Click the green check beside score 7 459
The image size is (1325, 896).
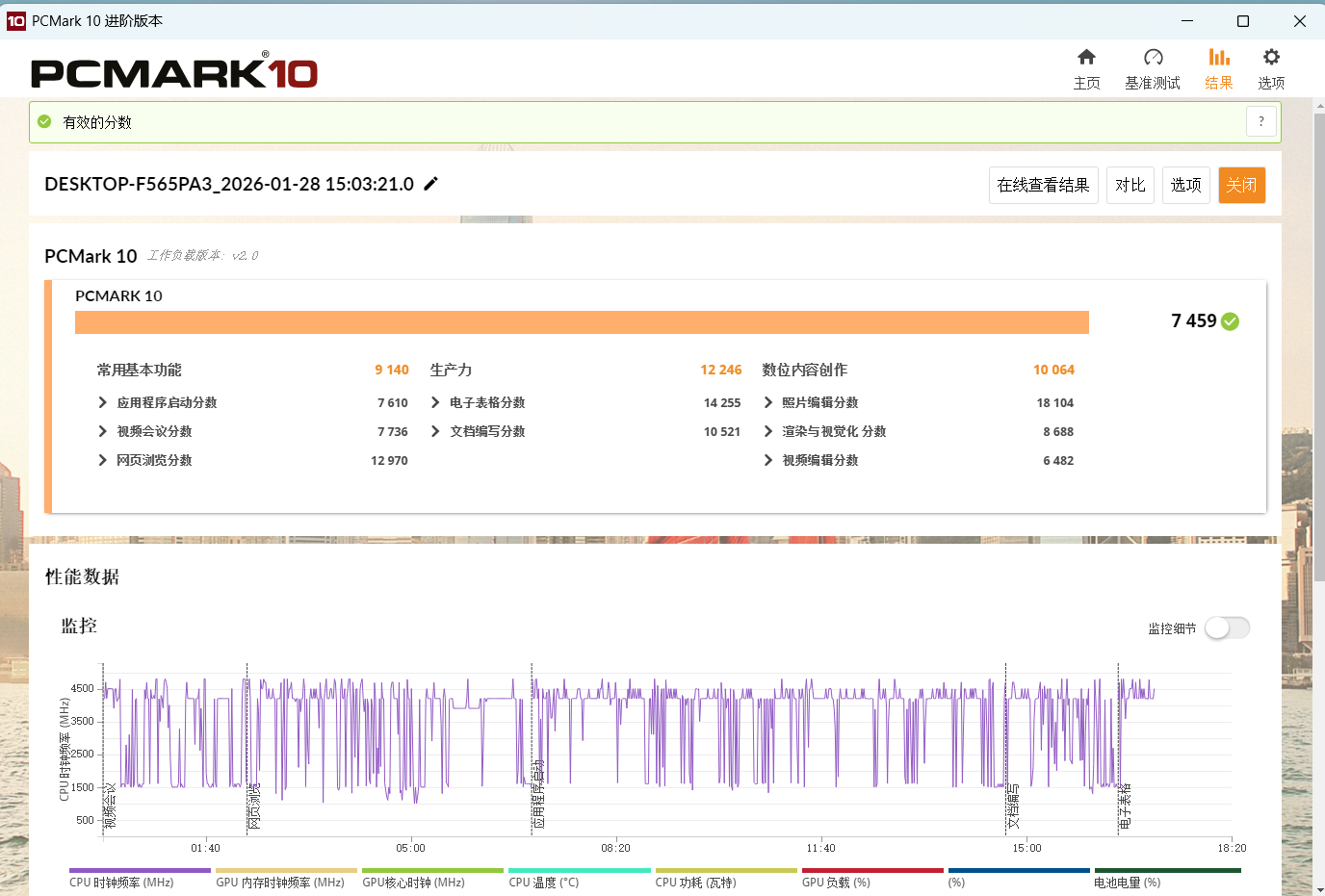point(1231,321)
